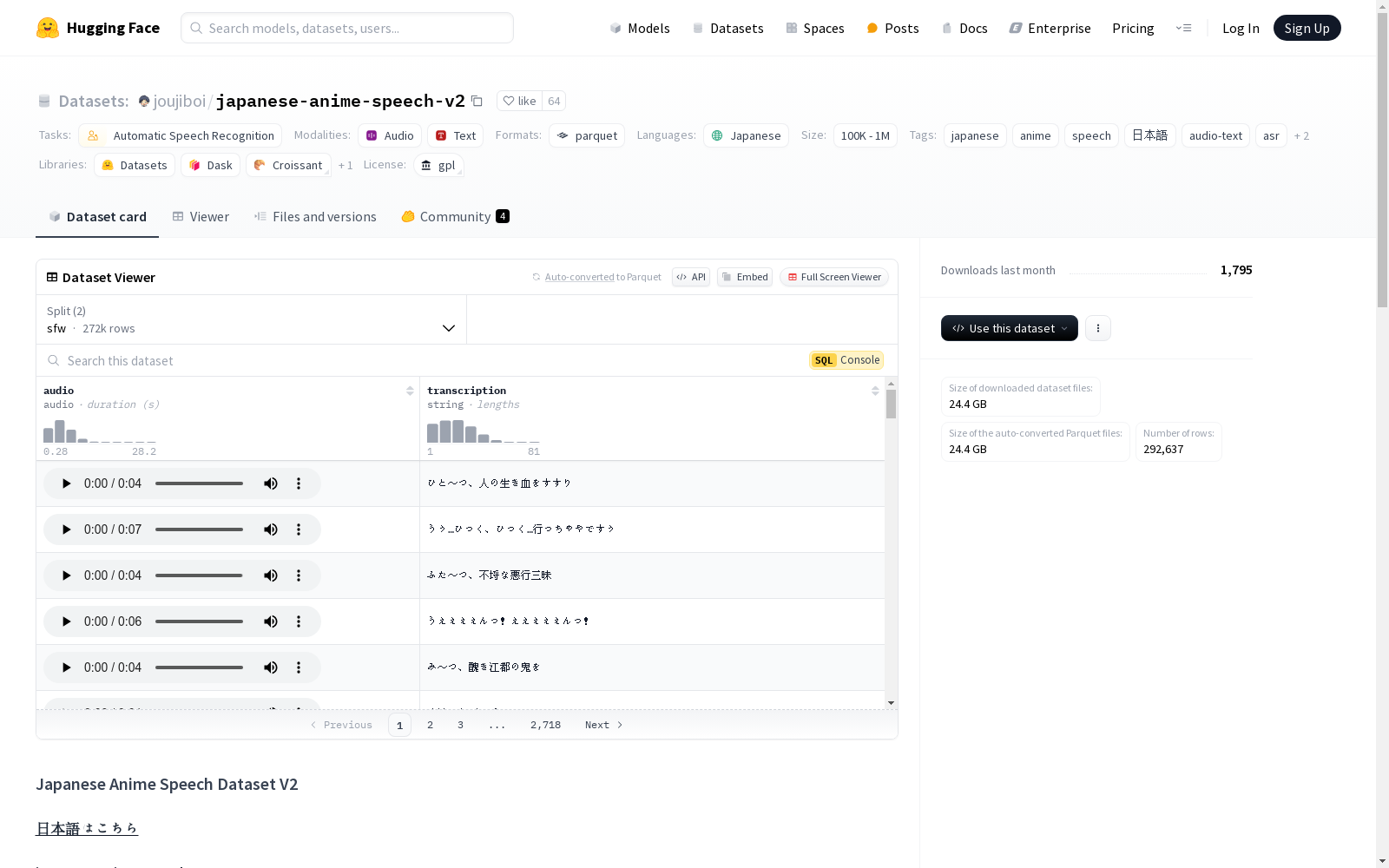1389x868 pixels.
Task: Click the Embed button
Action: click(x=745, y=277)
